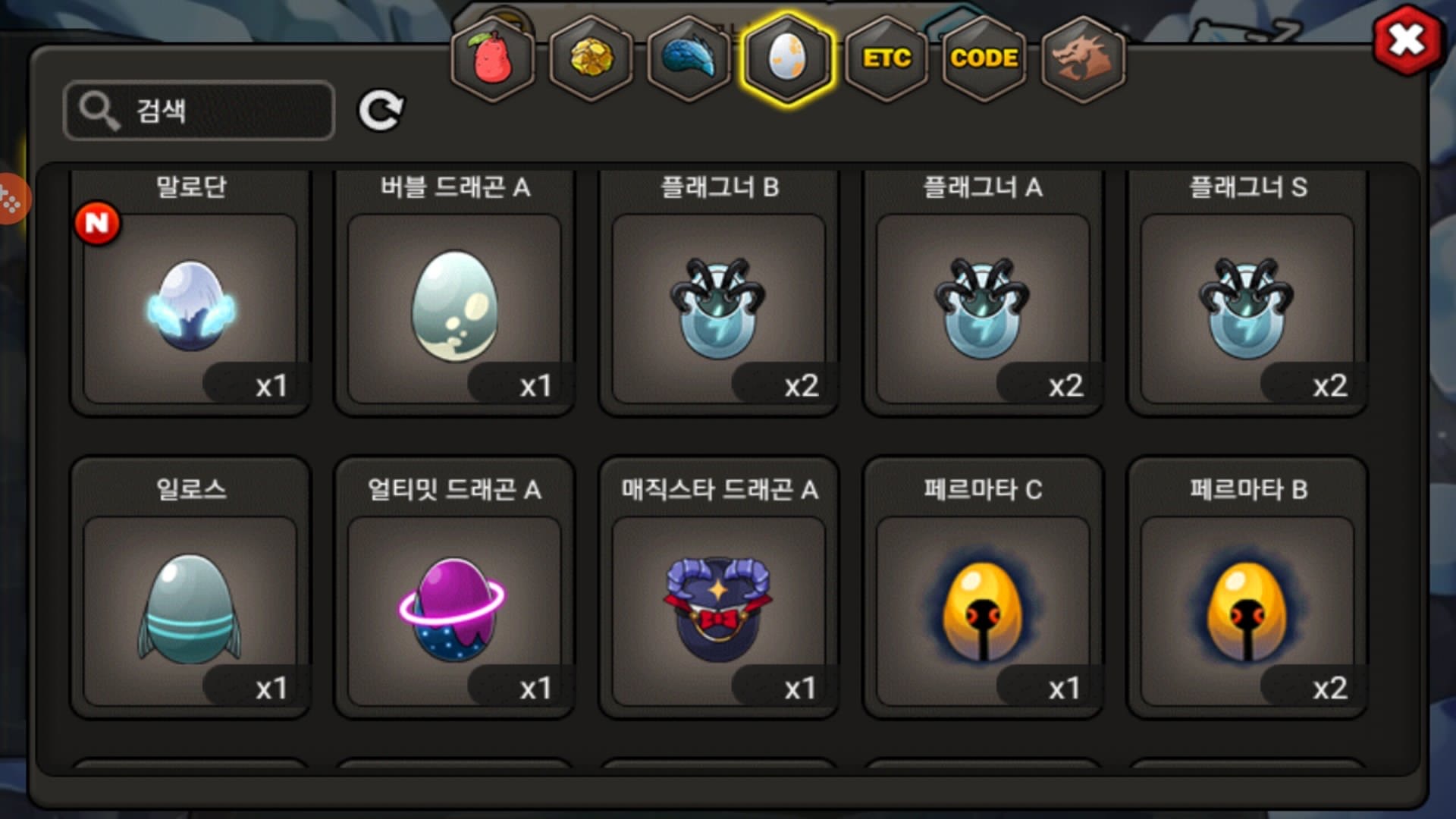Choose the 매직스타 드래곤 A egg
Screen dimensions: 1456x819
719,588
